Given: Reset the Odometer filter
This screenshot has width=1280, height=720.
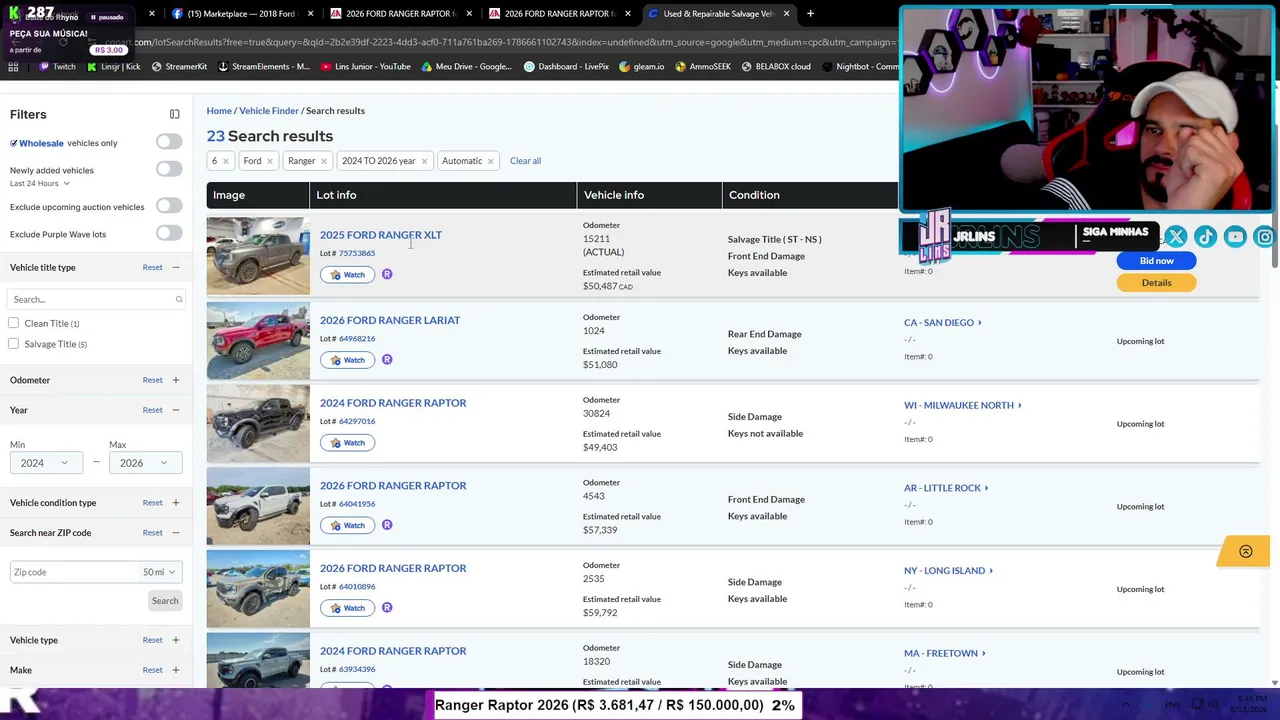Looking at the screenshot, I should coord(152,380).
